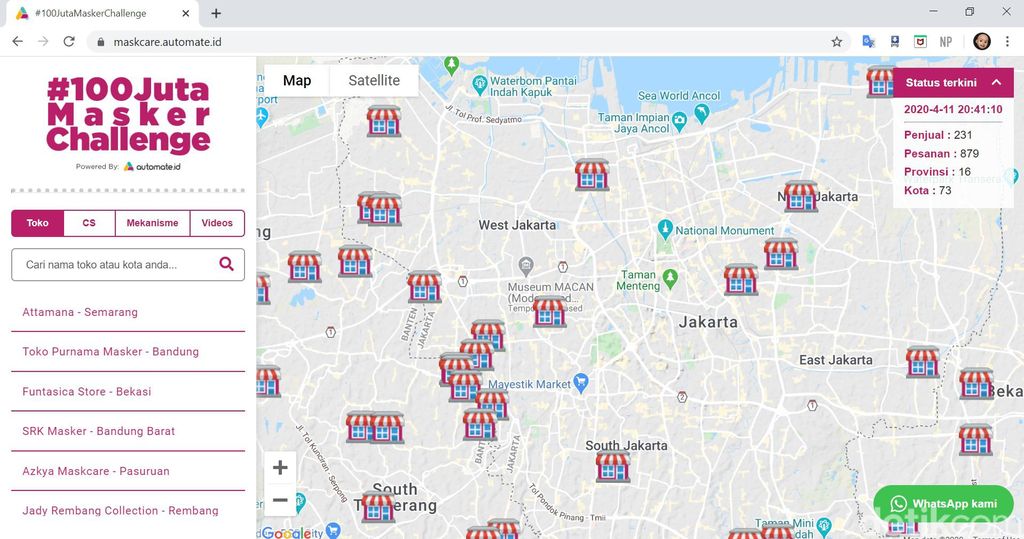Open the Videos tab
The width and height of the screenshot is (1024, 539).
coord(217,223)
